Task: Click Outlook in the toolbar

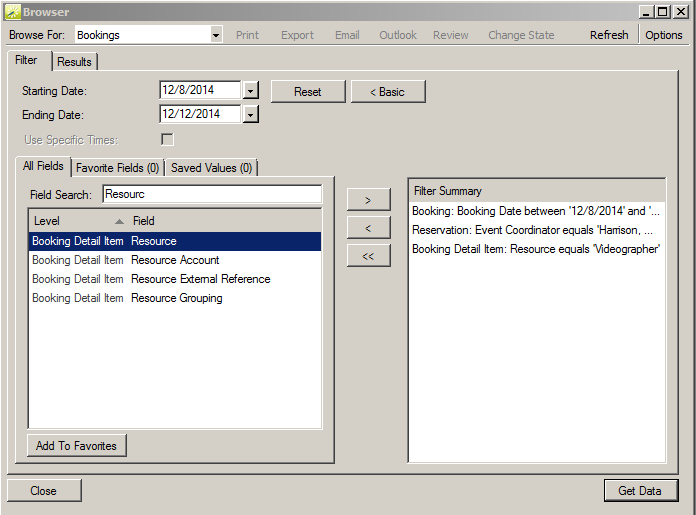Action: (x=398, y=35)
